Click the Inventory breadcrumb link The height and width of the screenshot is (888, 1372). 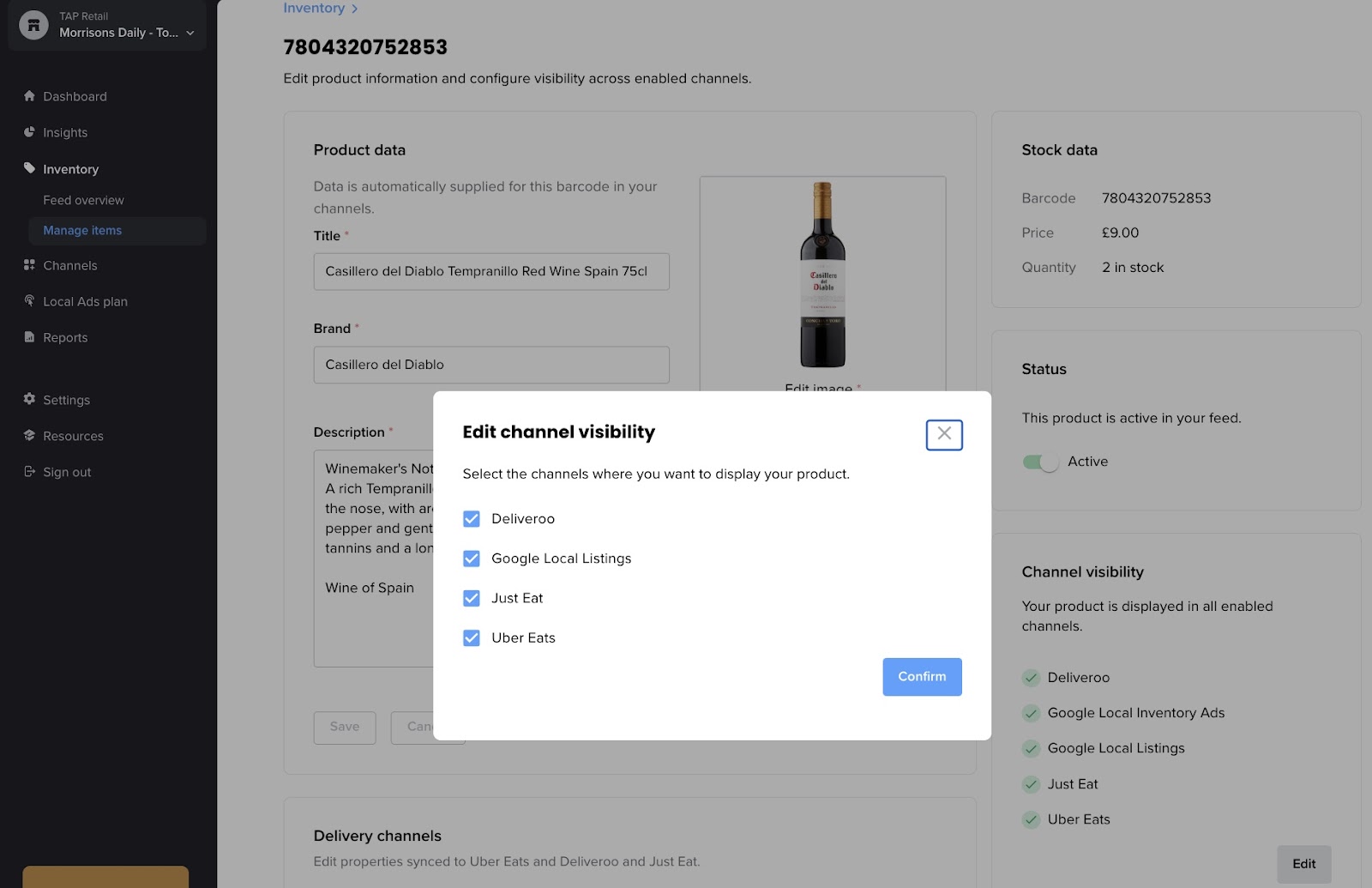tap(314, 9)
